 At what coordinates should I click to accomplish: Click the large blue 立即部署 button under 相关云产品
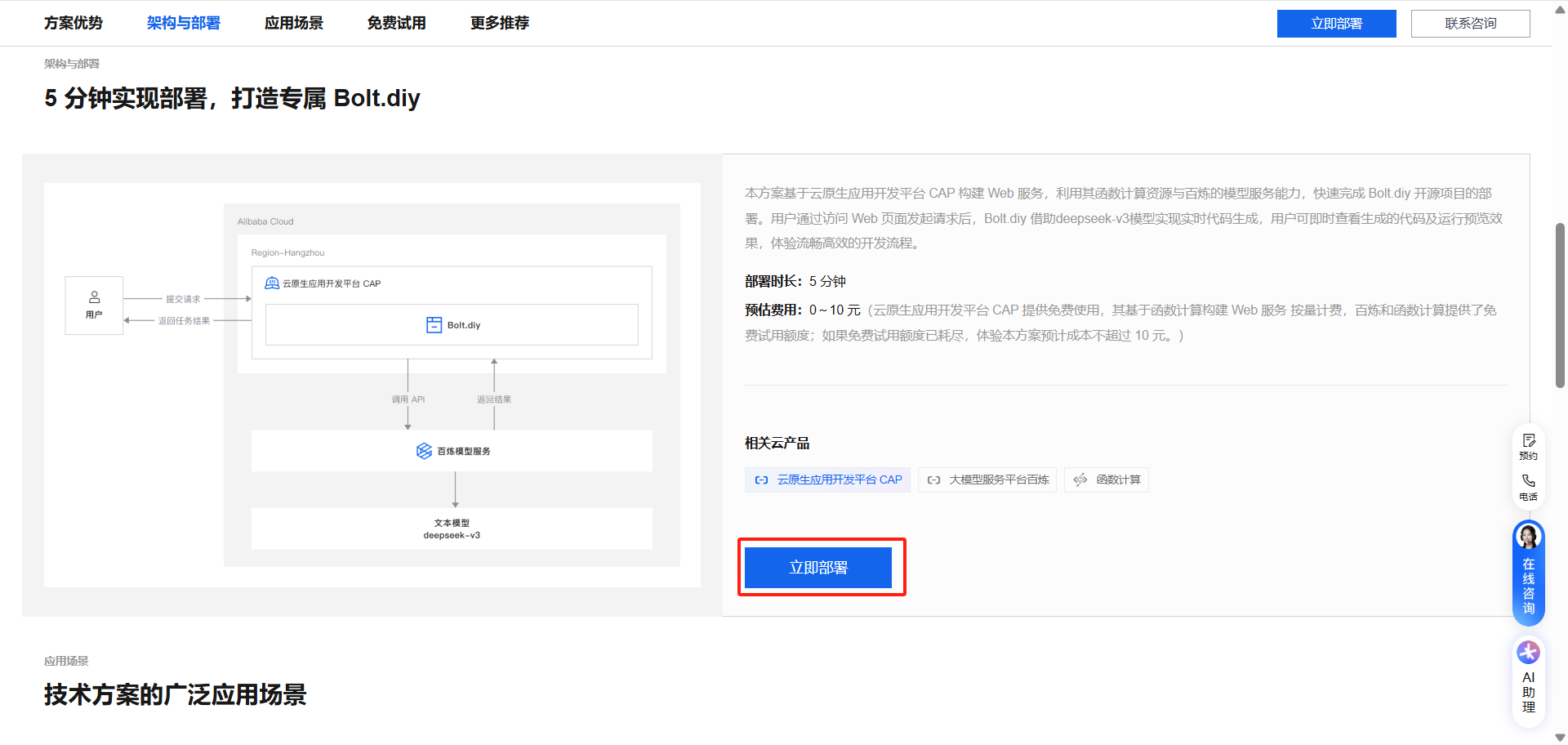pos(818,568)
